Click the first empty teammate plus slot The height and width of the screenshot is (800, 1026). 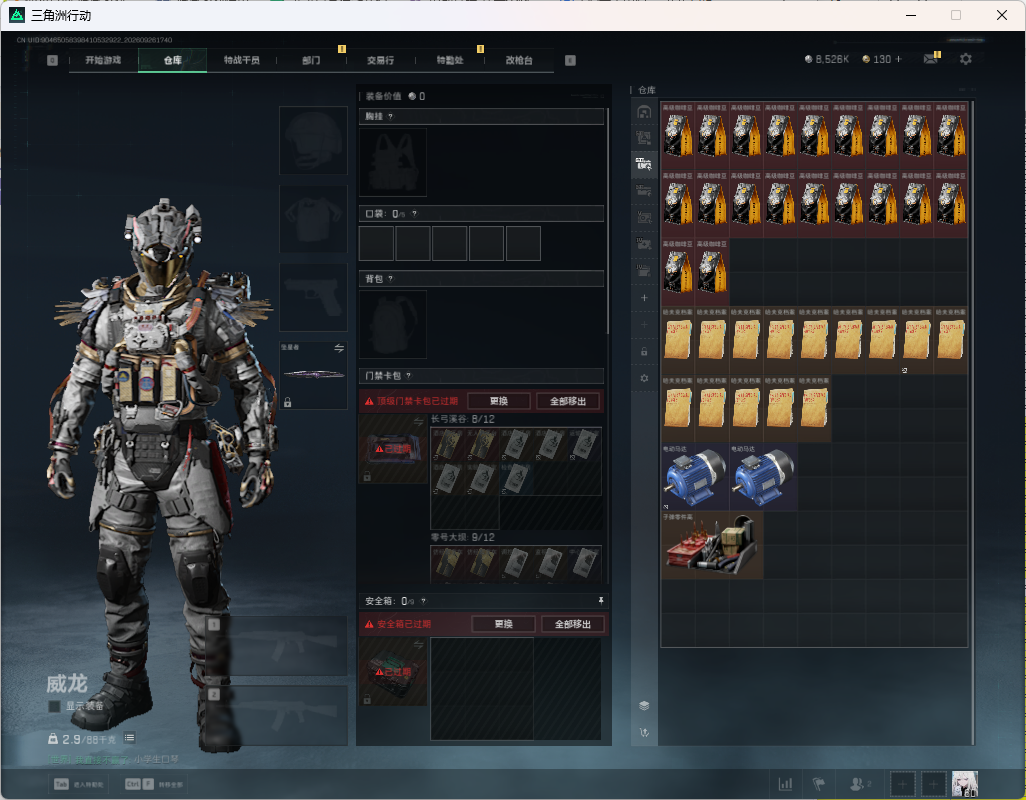pos(902,784)
